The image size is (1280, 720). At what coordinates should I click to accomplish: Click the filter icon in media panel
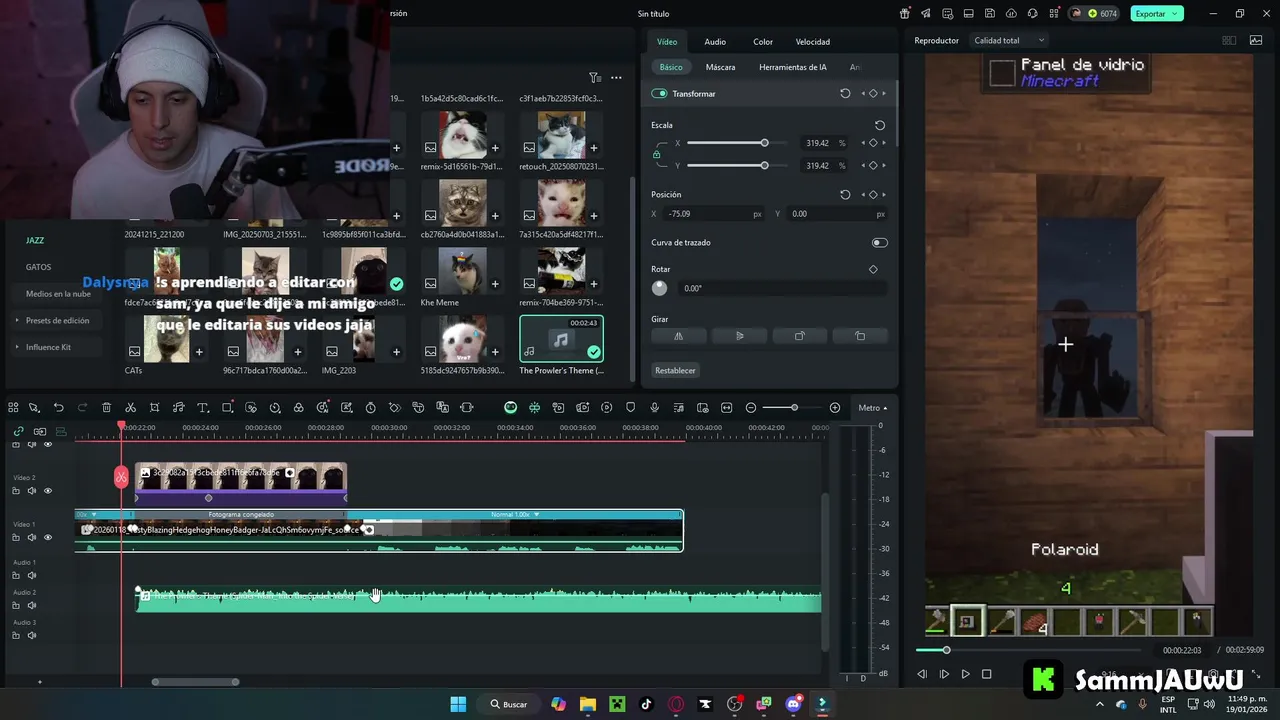point(594,78)
